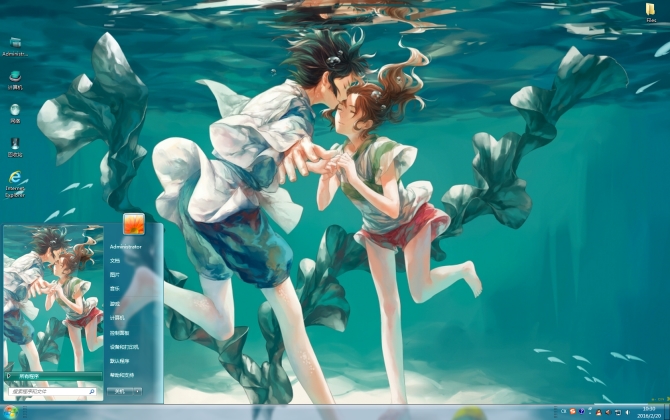Open 设备和打印机 in Start menu

tap(124, 347)
